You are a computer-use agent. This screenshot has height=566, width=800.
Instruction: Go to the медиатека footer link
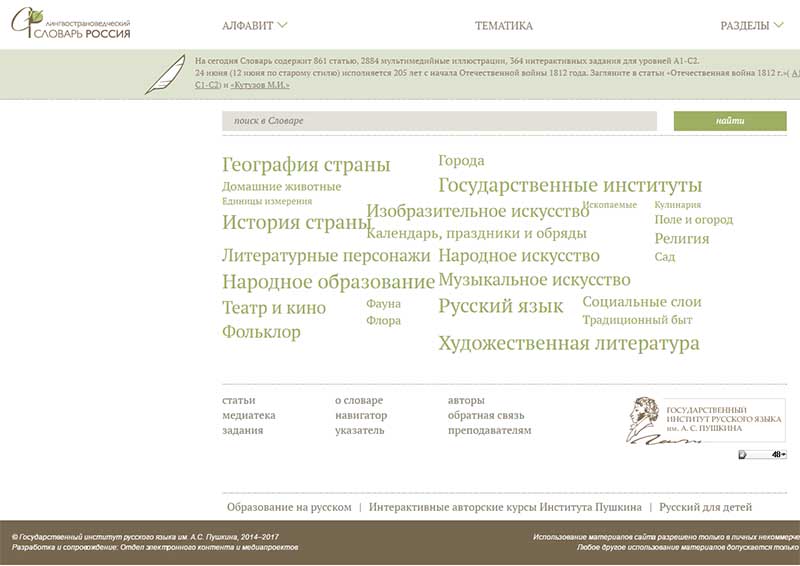(248, 415)
